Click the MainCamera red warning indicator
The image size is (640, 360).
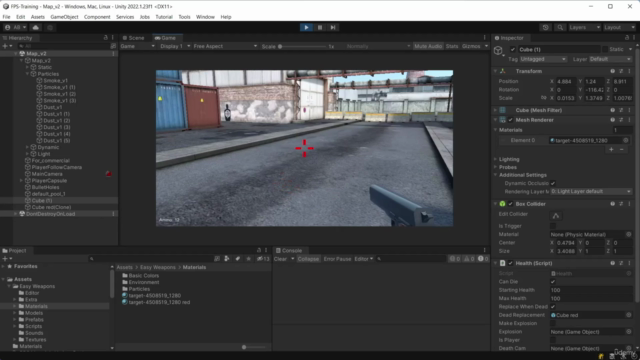109,174
